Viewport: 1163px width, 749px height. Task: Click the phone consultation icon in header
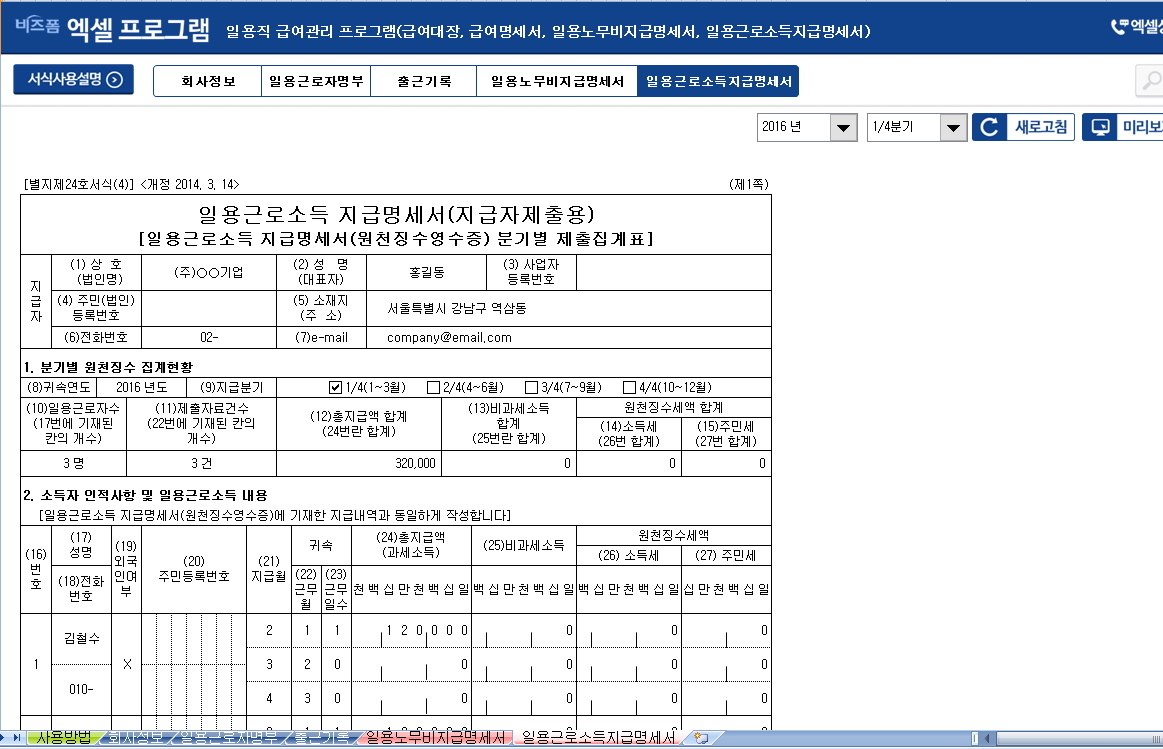point(1120,27)
